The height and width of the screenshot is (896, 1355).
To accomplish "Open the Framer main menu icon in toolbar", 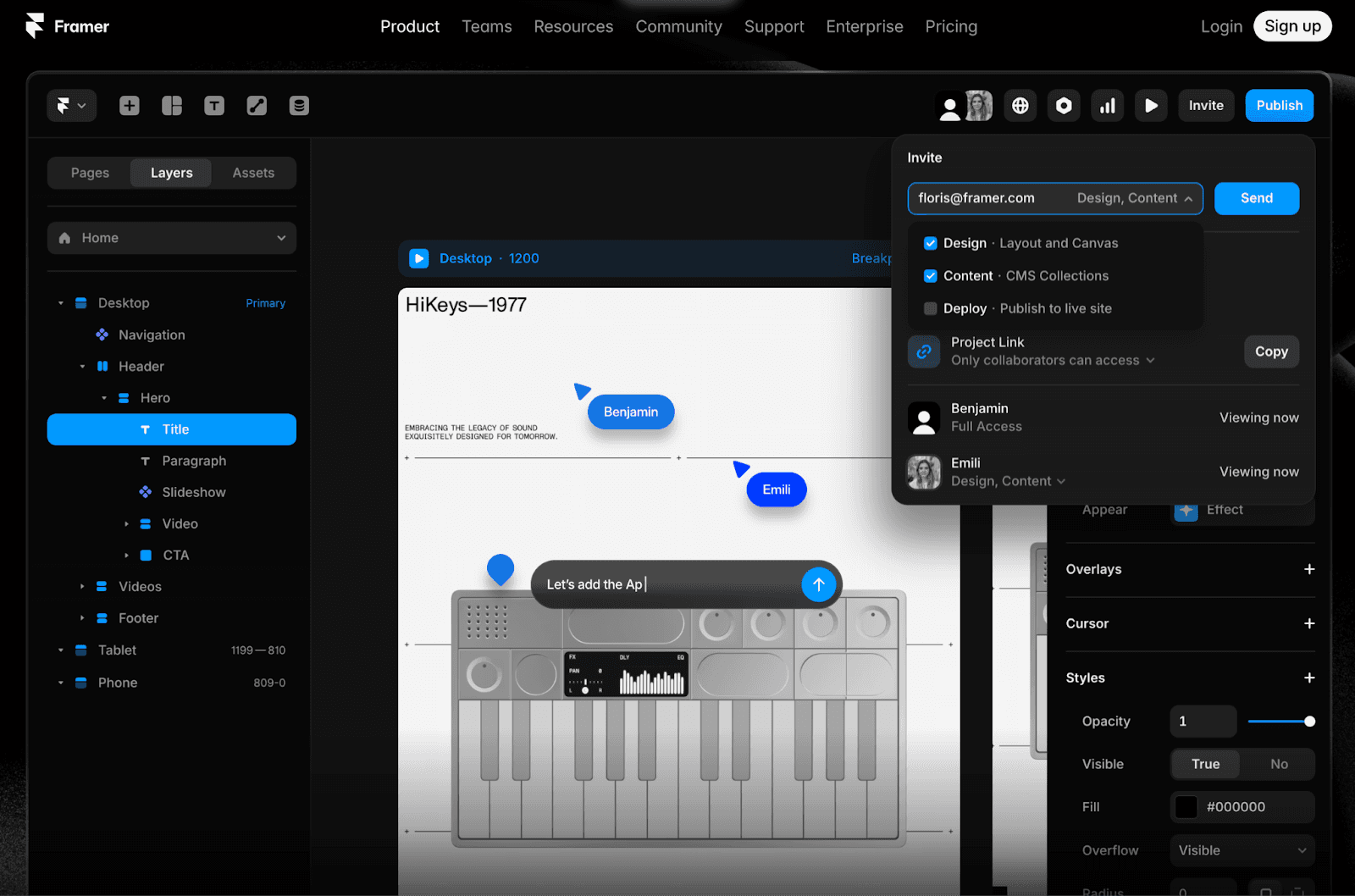I will pyautogui.click(x=71, y=106).
